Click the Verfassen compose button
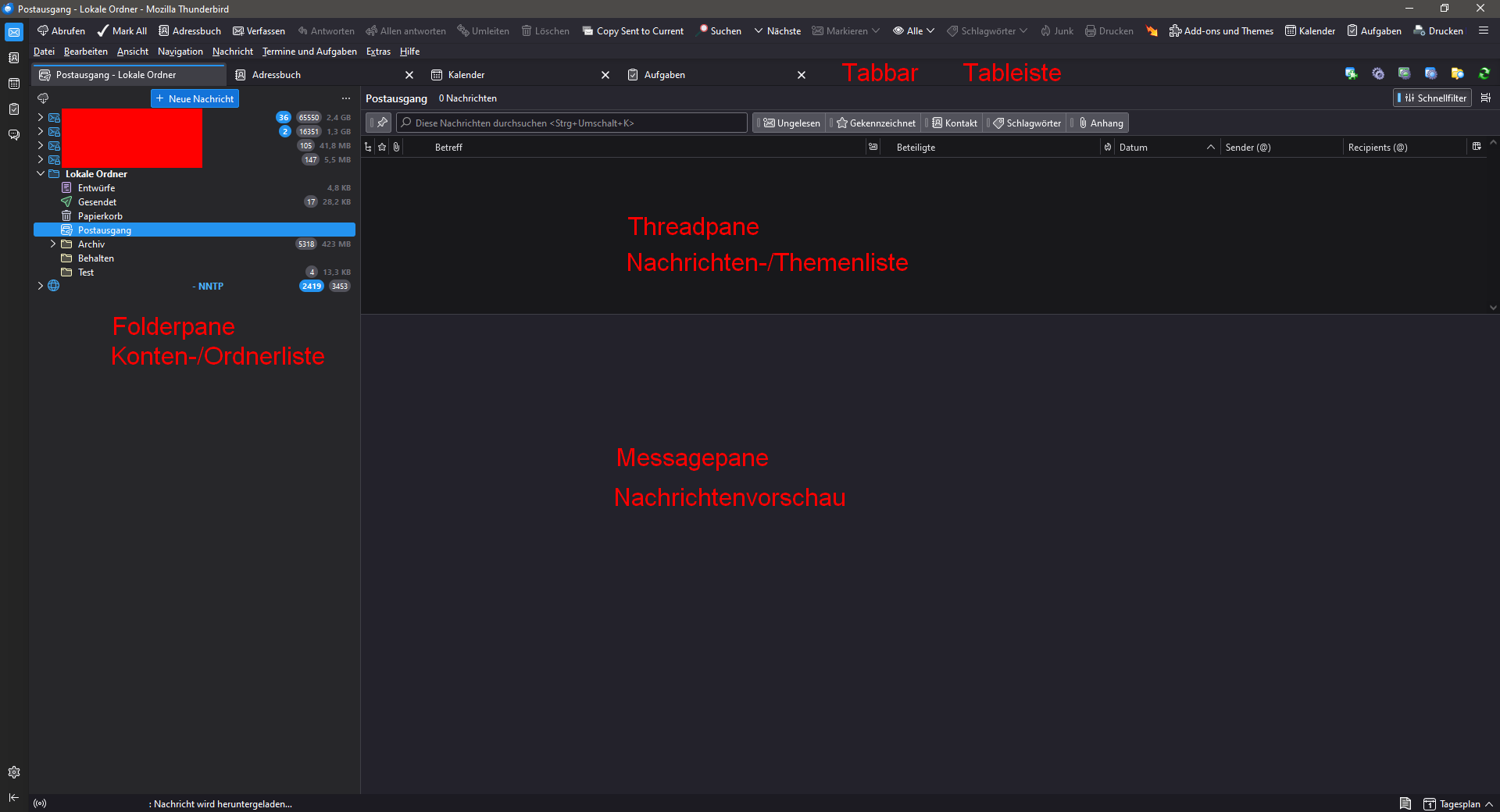 (259, 31)
